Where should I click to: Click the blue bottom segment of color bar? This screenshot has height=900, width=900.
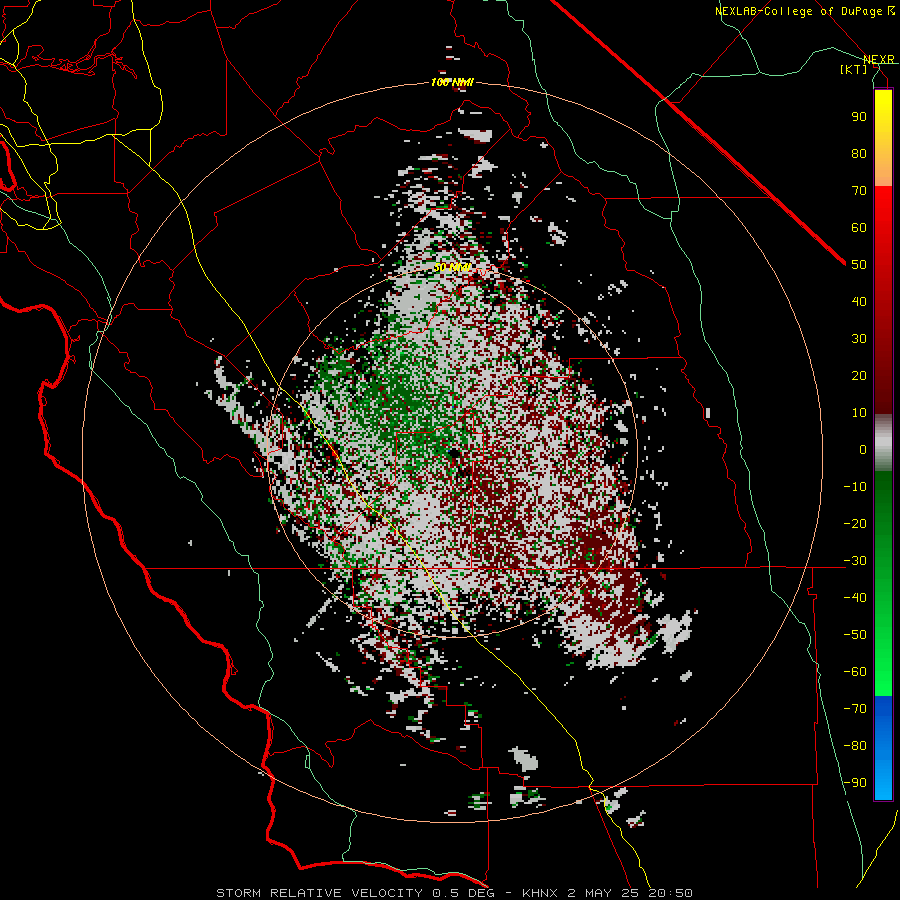pyautogui.click(x=883, y=748)
